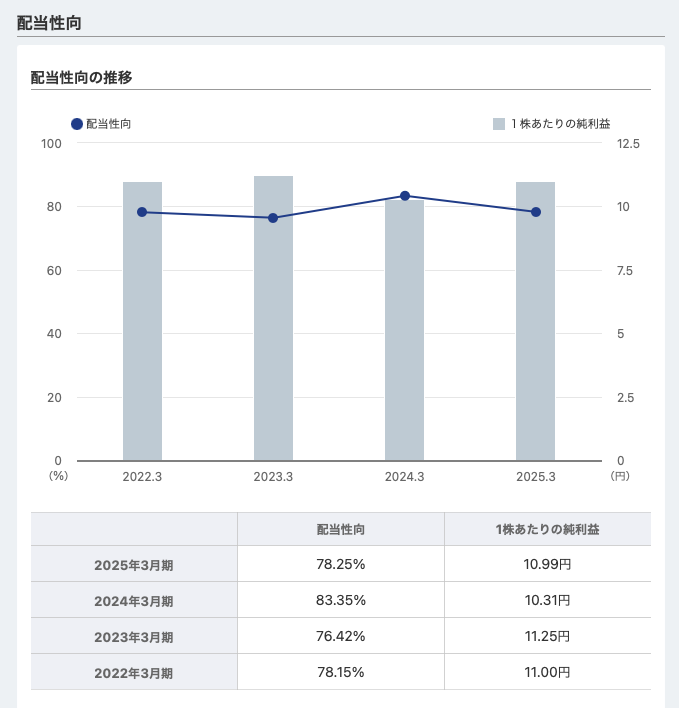Select the 2025.3 payout ratio data point
Screen dimensions: 679x708
click(x=536, y=212)
